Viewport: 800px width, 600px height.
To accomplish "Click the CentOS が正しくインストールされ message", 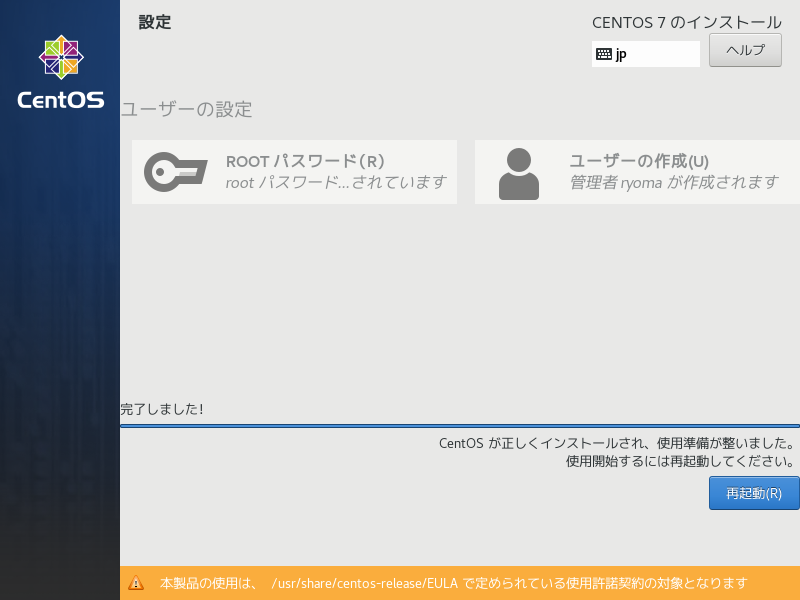I will pos(617,443).
